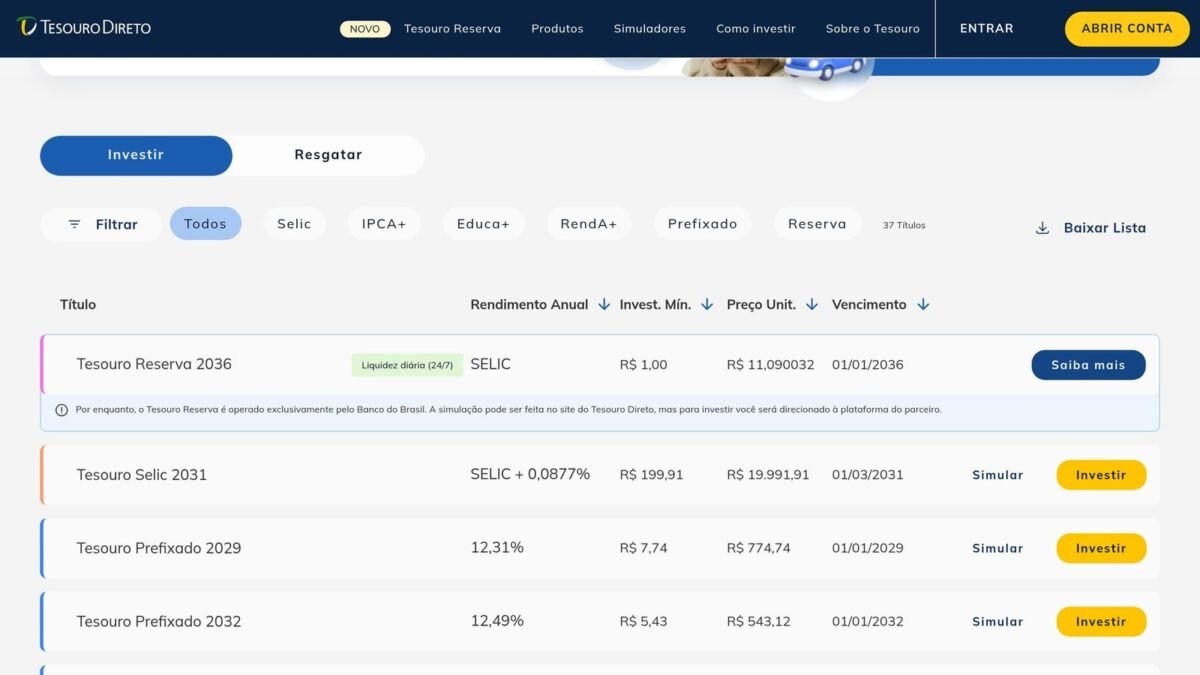Click Simular for Tesouro Selic 2031

tap(998, 475)
